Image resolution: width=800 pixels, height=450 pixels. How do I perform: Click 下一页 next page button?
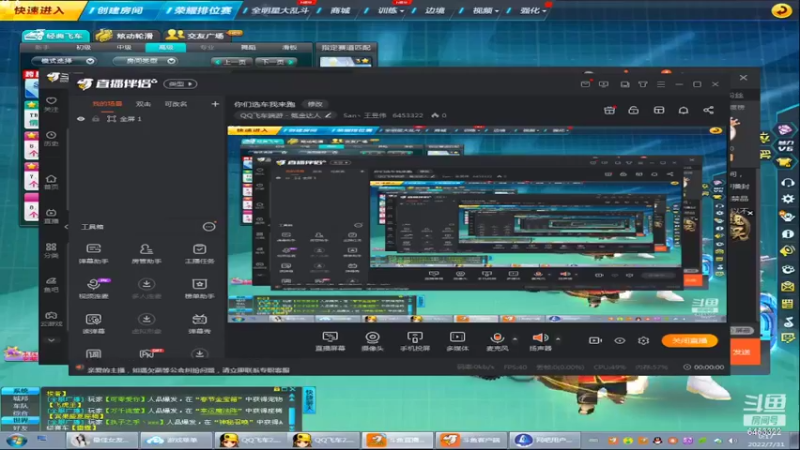tap(276, 62)
